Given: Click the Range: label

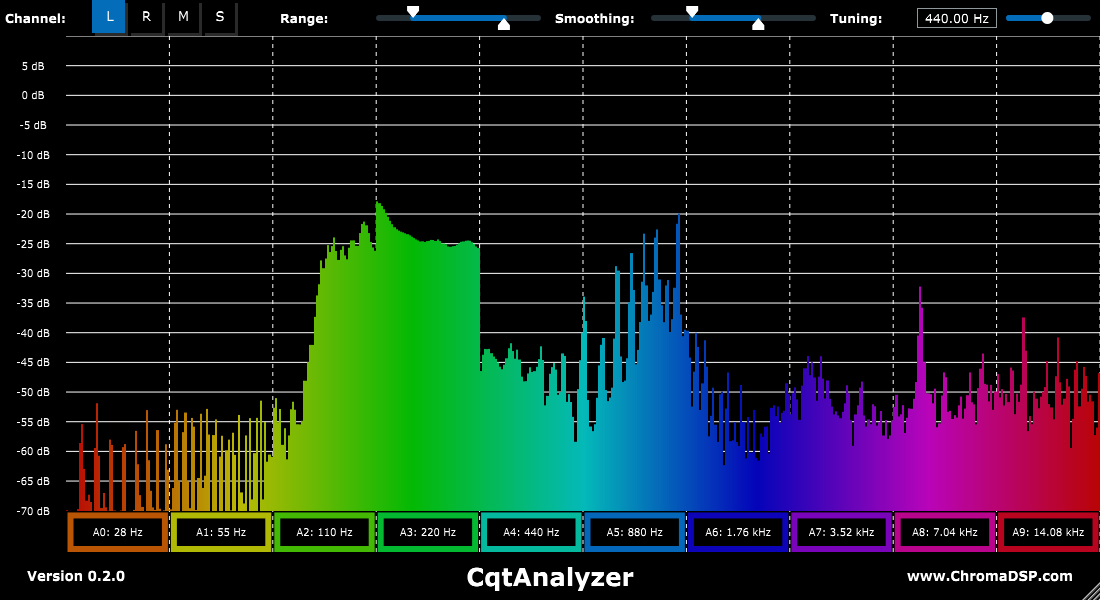Looking at the screenshot, I should point(304,19).
